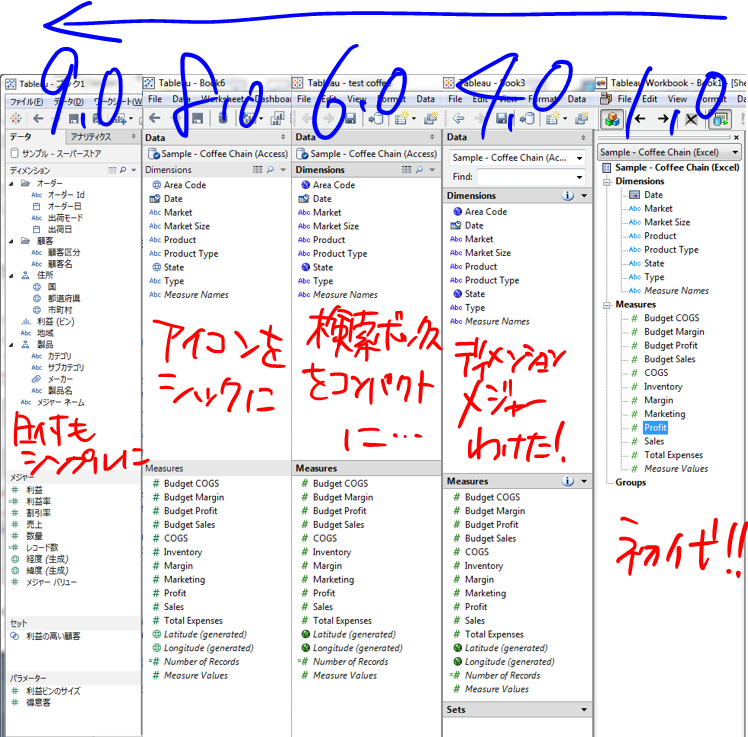This screenshot has height=737, width=748.
Task: Click the back arrow in Book6 toolbar
Action: 155,118
